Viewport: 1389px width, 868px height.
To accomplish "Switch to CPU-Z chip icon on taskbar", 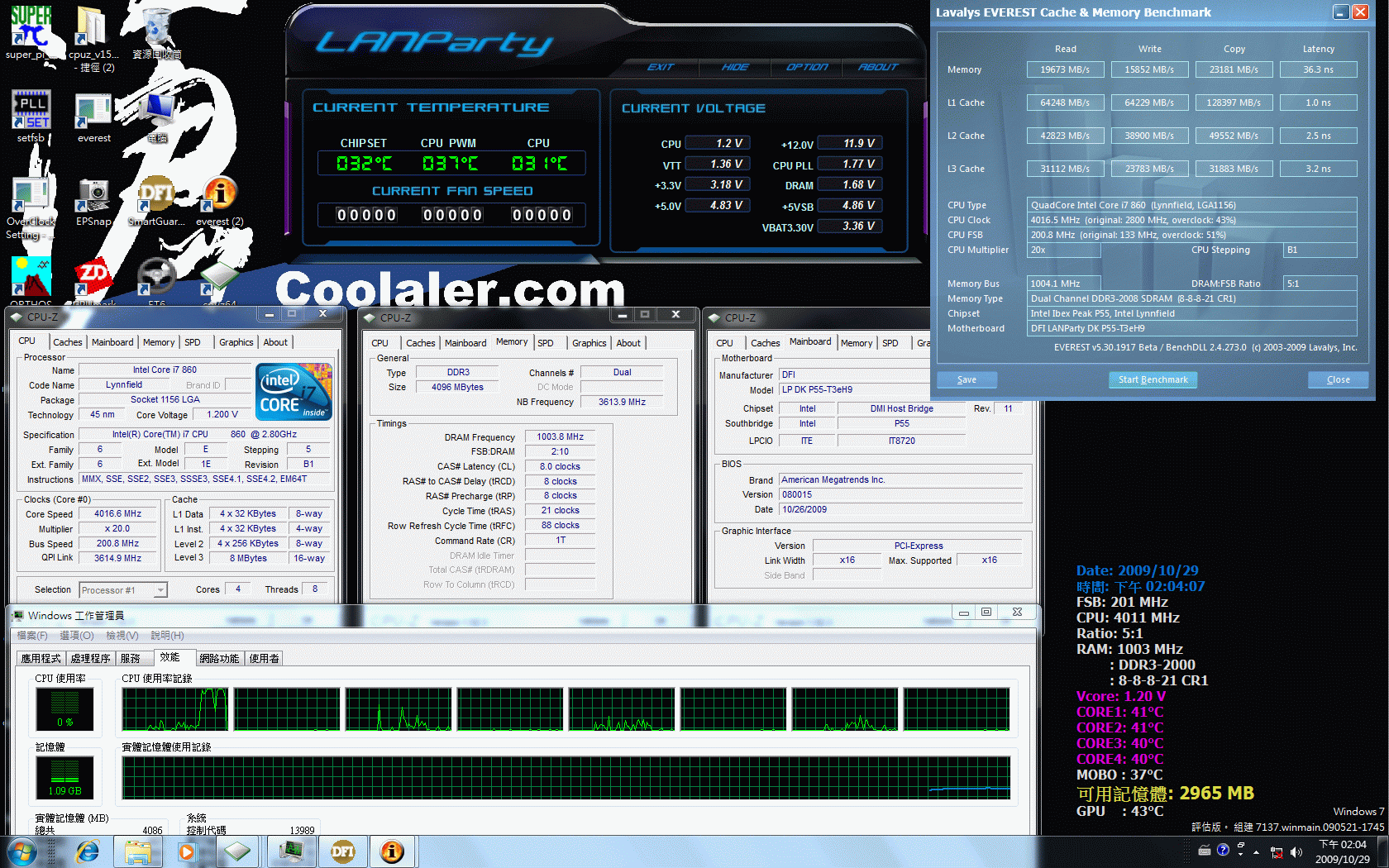I will (237, 851).
